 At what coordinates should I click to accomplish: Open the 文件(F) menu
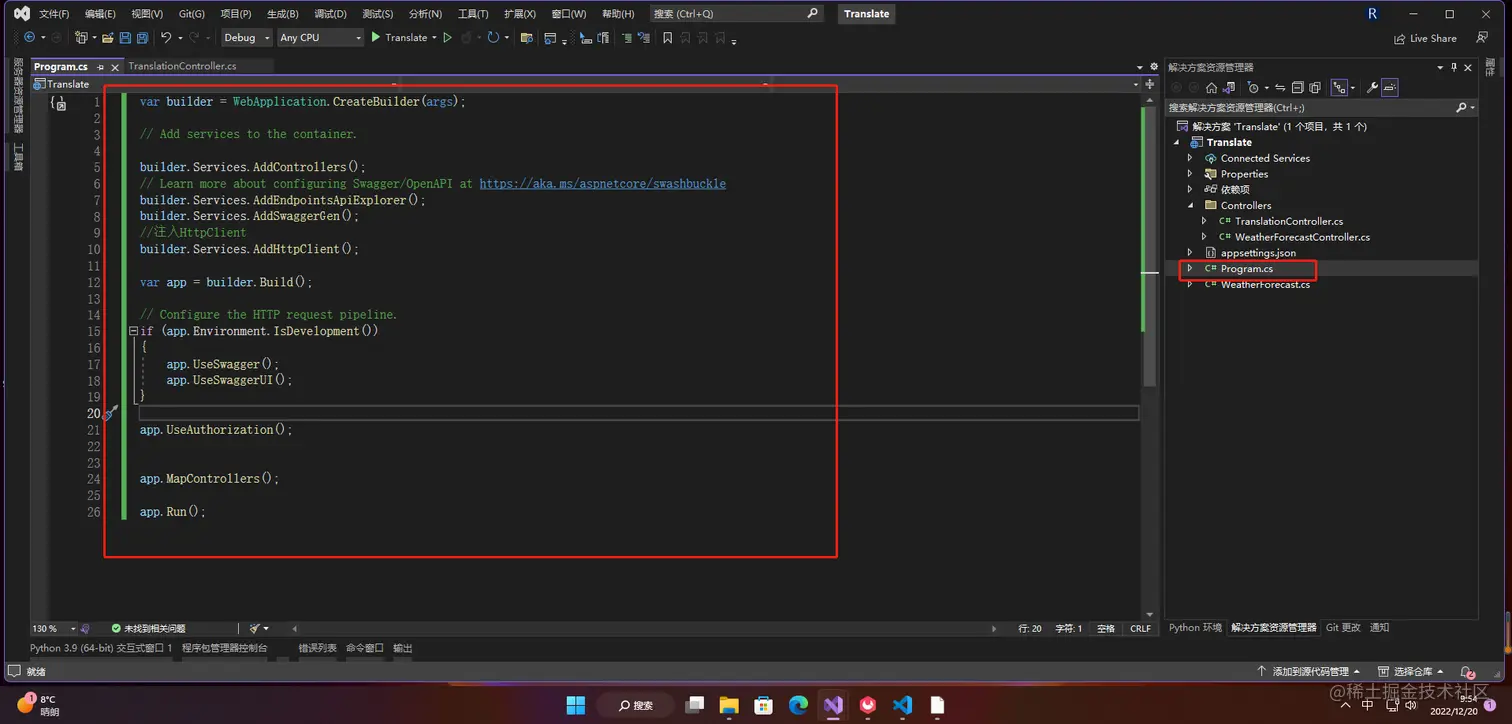click(x=54, y=14)
